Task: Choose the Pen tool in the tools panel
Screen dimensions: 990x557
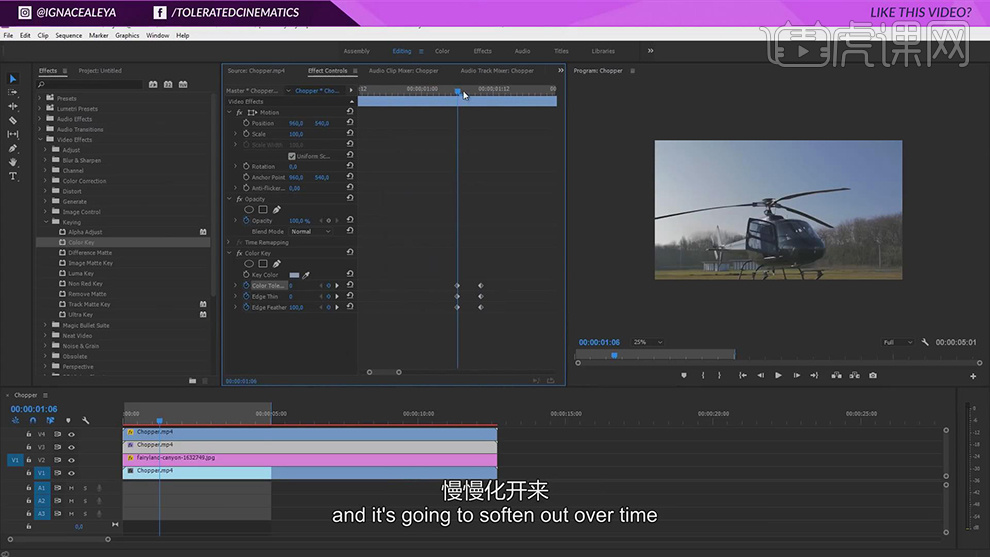Action: pos(13,148)
